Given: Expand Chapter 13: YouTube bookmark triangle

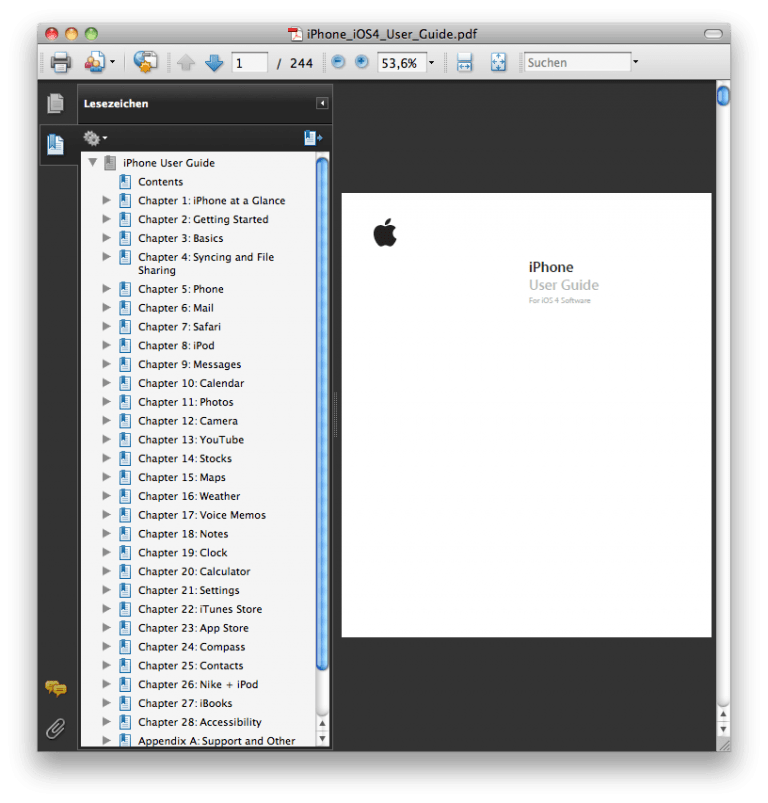Looking at the screenshot, I should pos(106,439).
